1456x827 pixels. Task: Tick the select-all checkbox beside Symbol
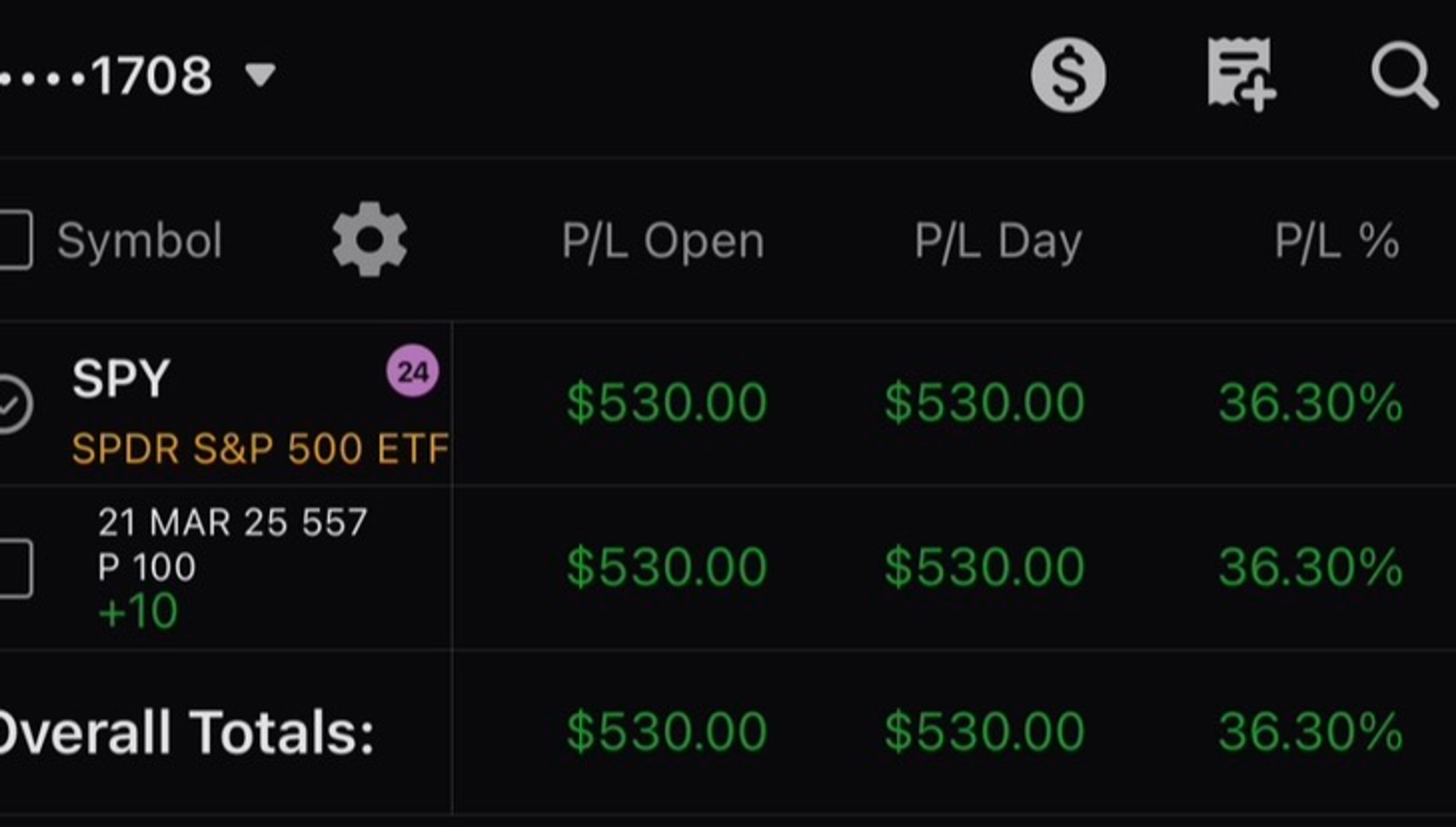(x=14, y=239)
